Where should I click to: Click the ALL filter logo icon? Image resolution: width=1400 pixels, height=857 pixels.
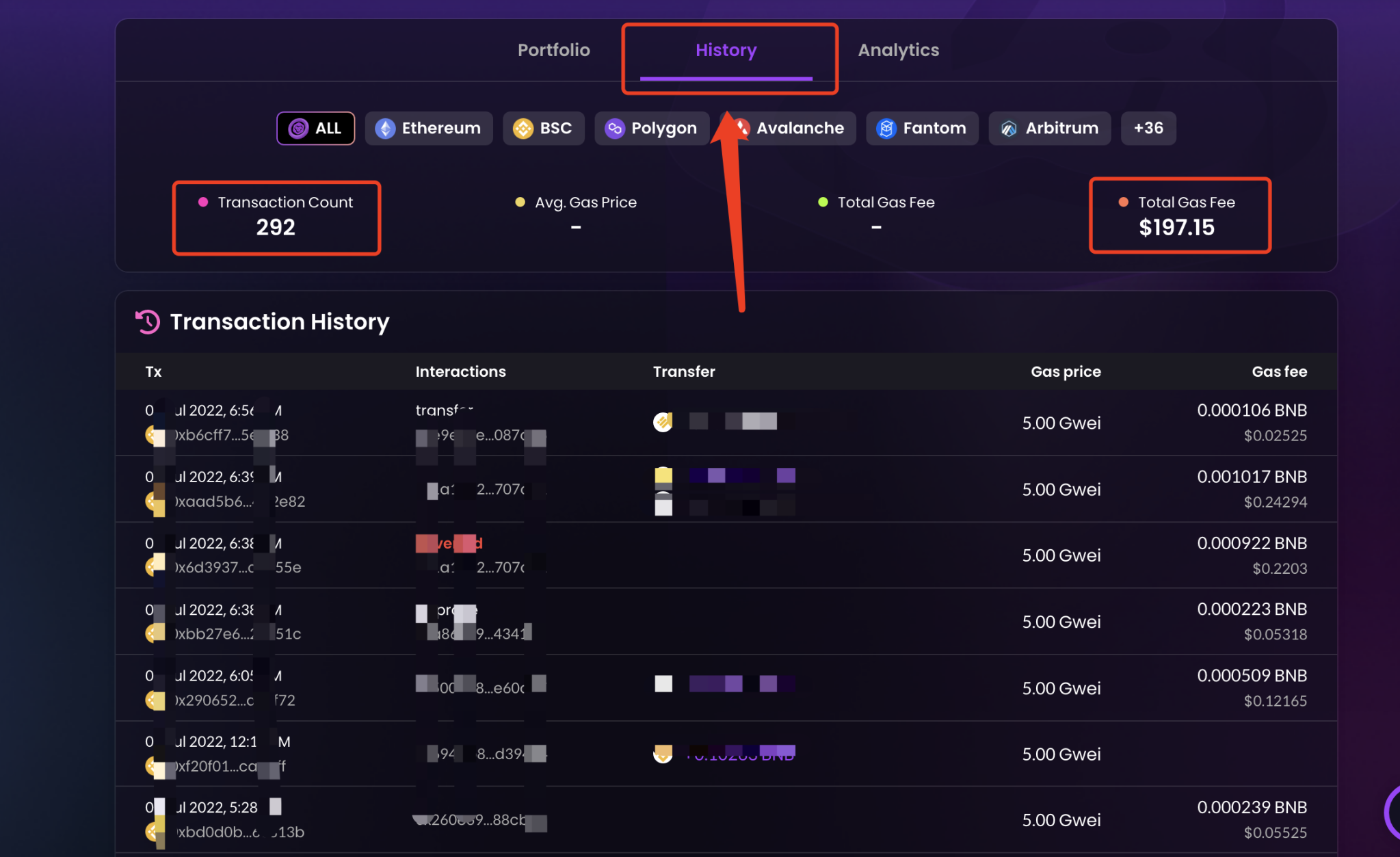[298, 129]
